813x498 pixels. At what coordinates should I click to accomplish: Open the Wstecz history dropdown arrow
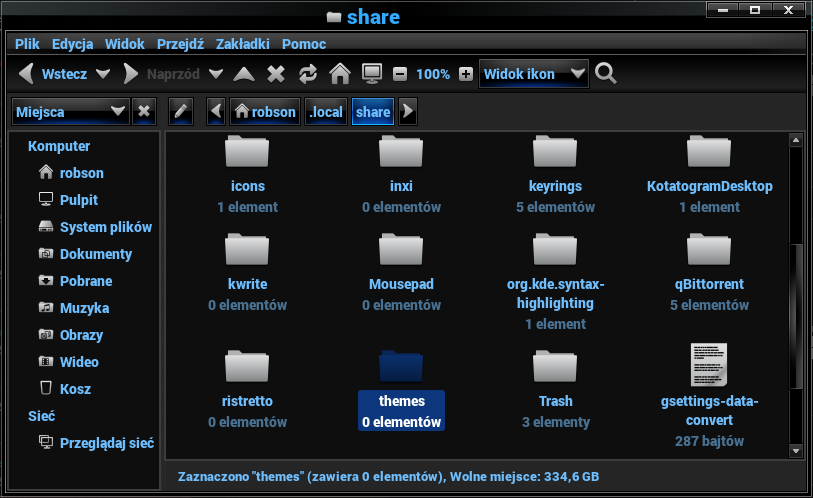click(x=103, y=74)
